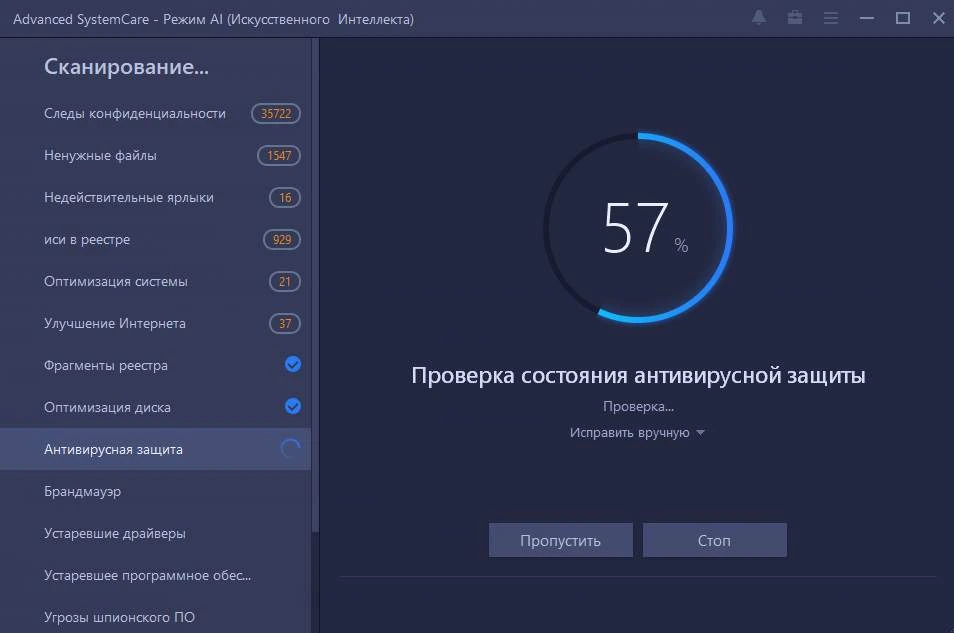Open the toolbox briefcase icon
Screen dimensions: 954x633
pyautogui.click(x=795, y=18)
